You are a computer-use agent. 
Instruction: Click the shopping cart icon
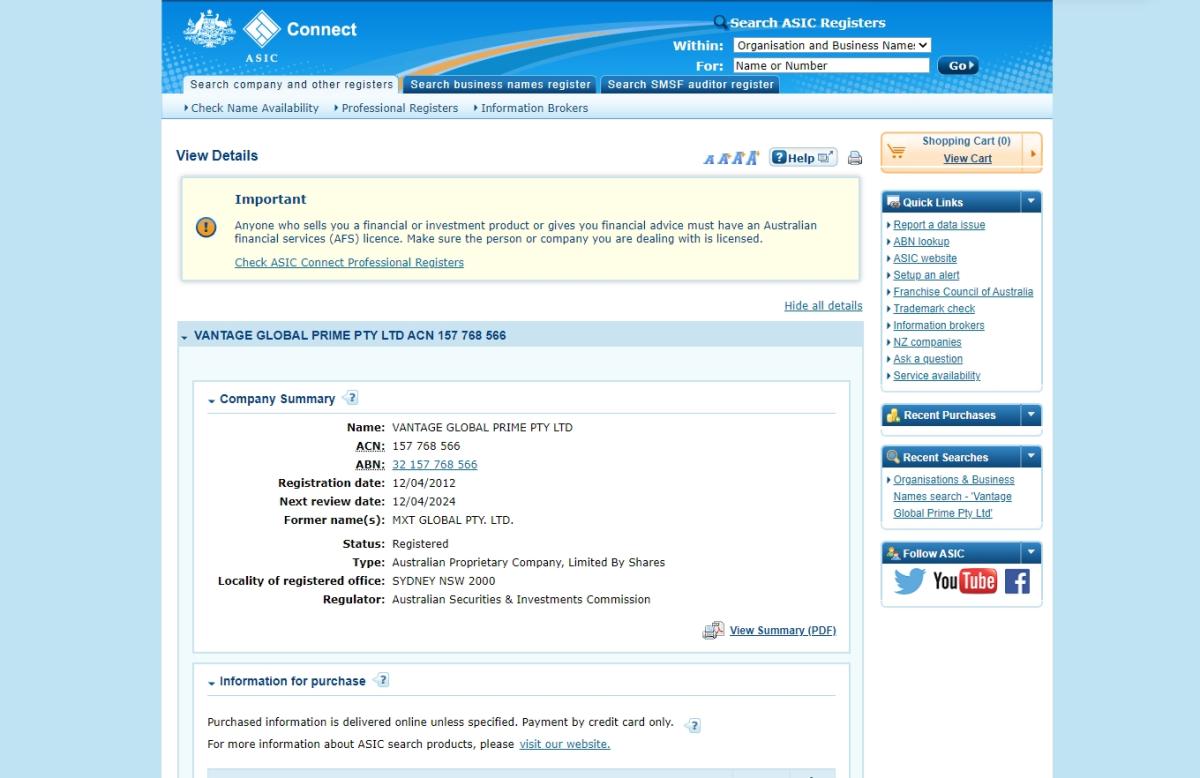pos(898,150)
